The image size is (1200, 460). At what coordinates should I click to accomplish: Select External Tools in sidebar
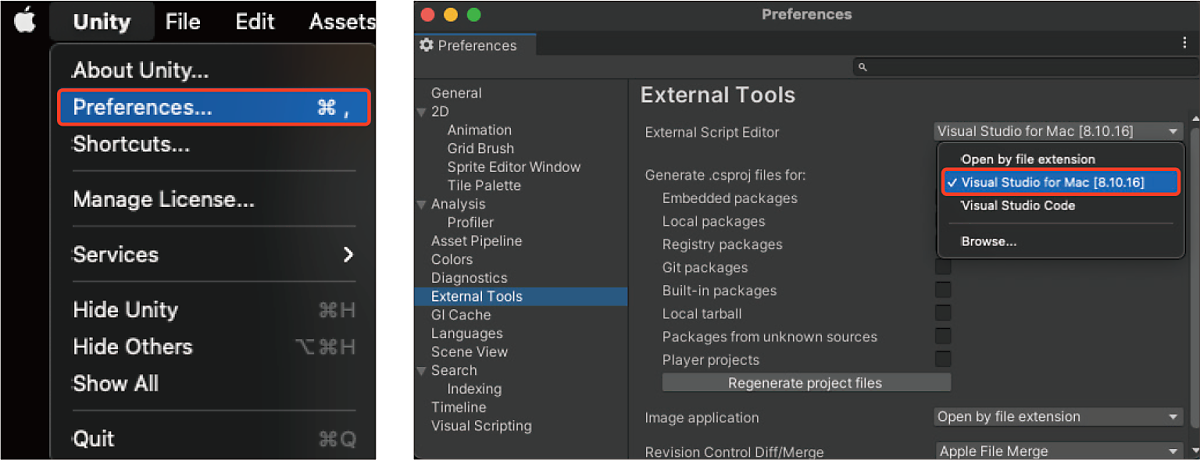pos(521,296)
